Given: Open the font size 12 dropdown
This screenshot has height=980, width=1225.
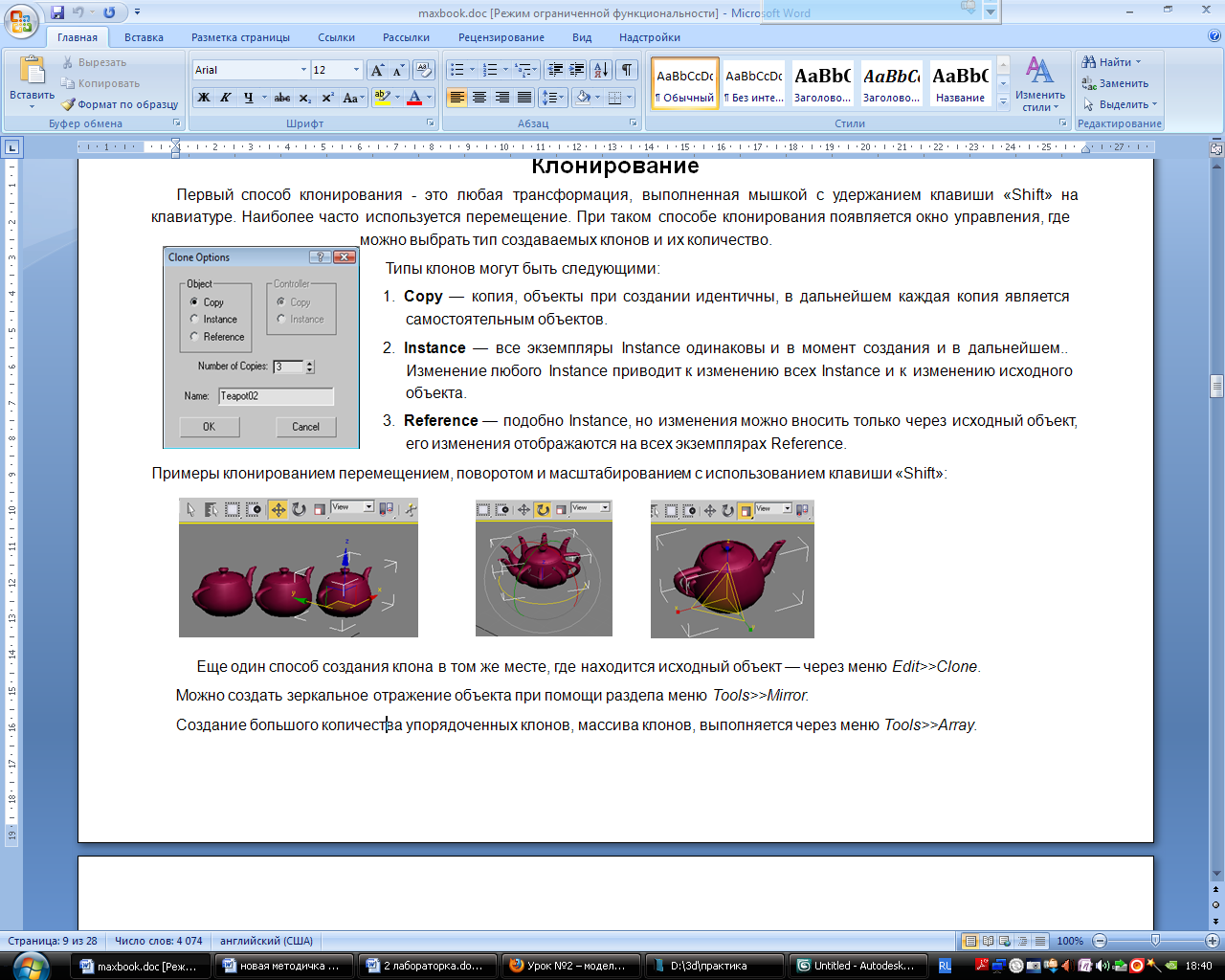Looking at the screenshot, I should (356, 70).
